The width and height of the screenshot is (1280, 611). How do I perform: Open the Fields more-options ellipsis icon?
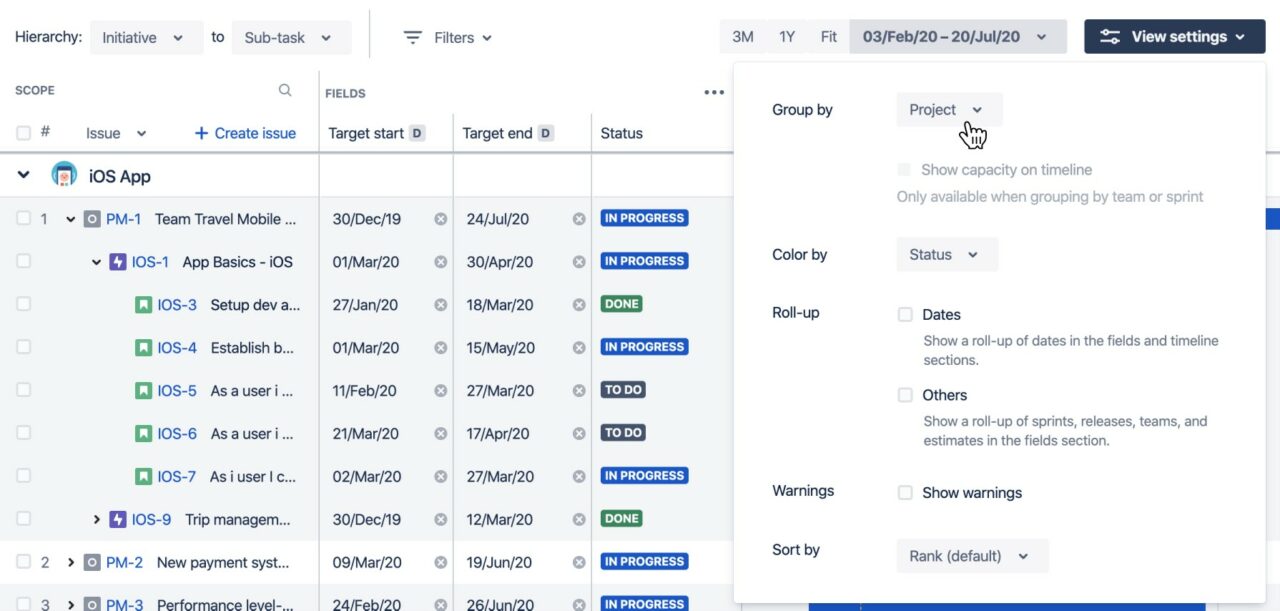(714, 91)
